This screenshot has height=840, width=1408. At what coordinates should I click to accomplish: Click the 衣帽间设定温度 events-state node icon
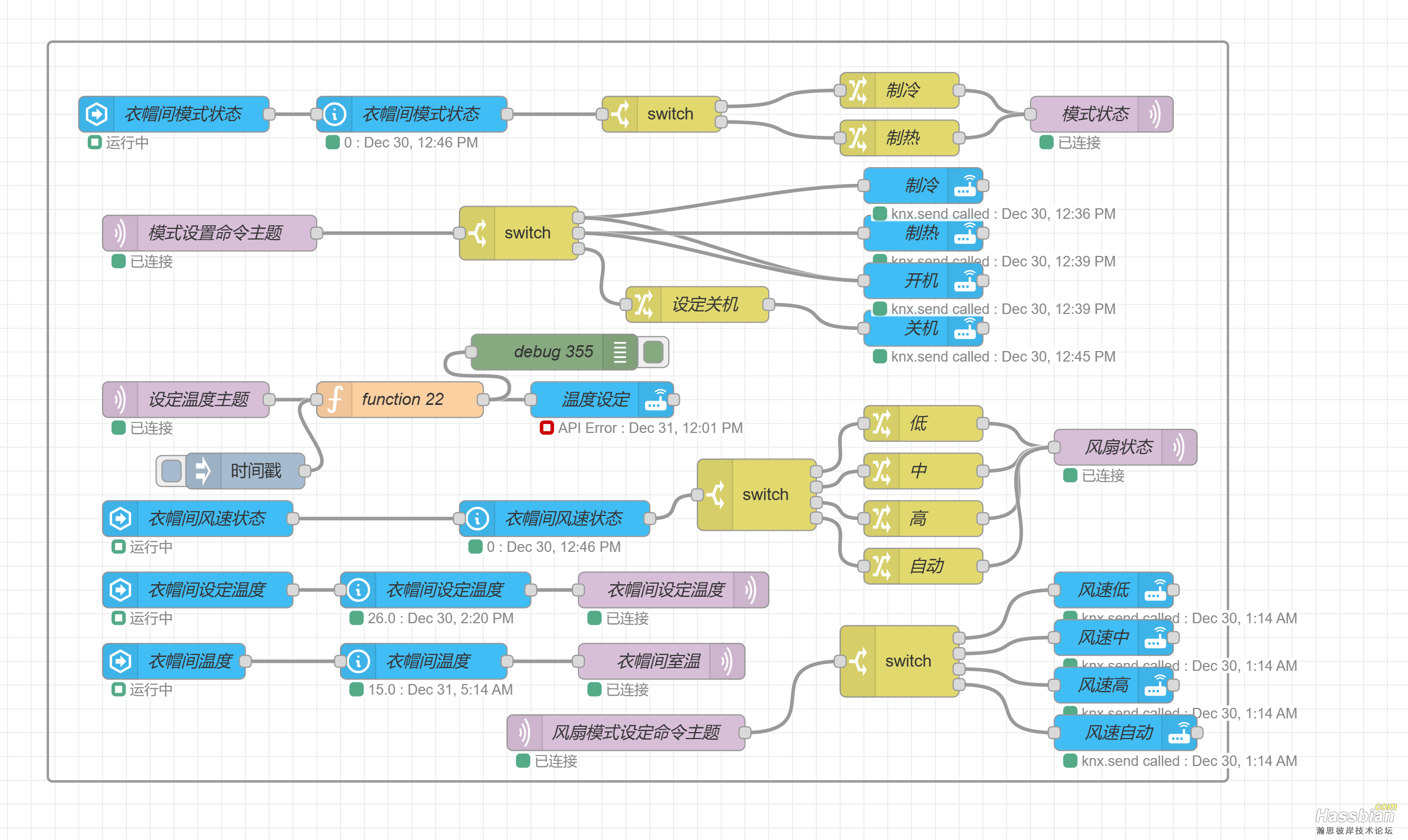(x=121, y=590)
